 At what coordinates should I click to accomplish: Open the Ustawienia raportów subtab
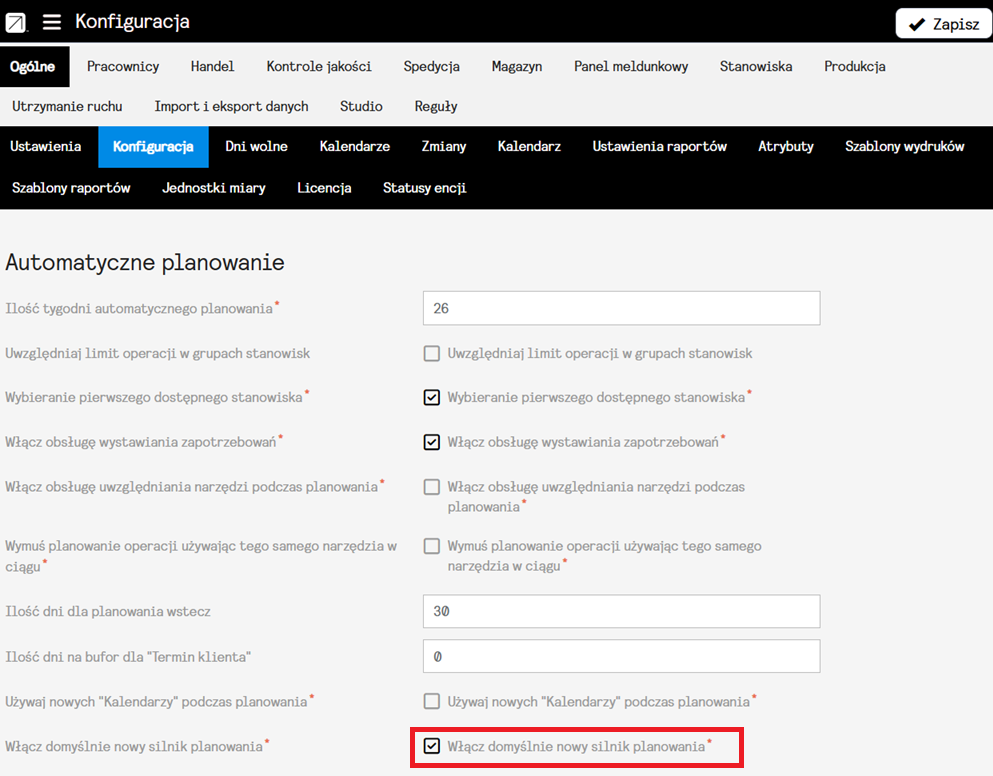coord(659,147)
